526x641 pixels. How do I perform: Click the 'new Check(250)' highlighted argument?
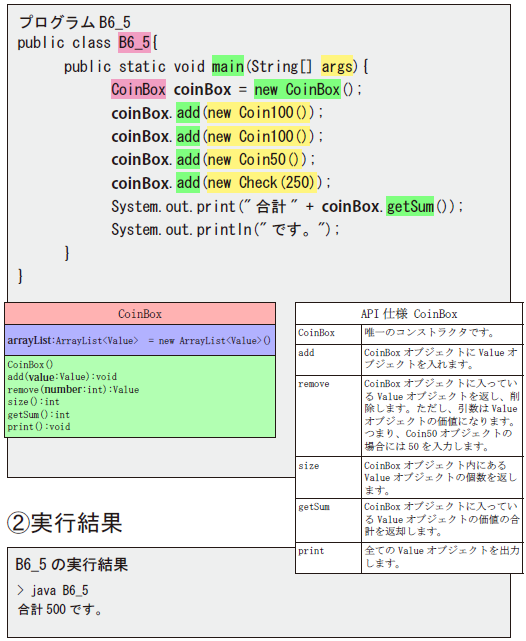click(x=262, y=183)
